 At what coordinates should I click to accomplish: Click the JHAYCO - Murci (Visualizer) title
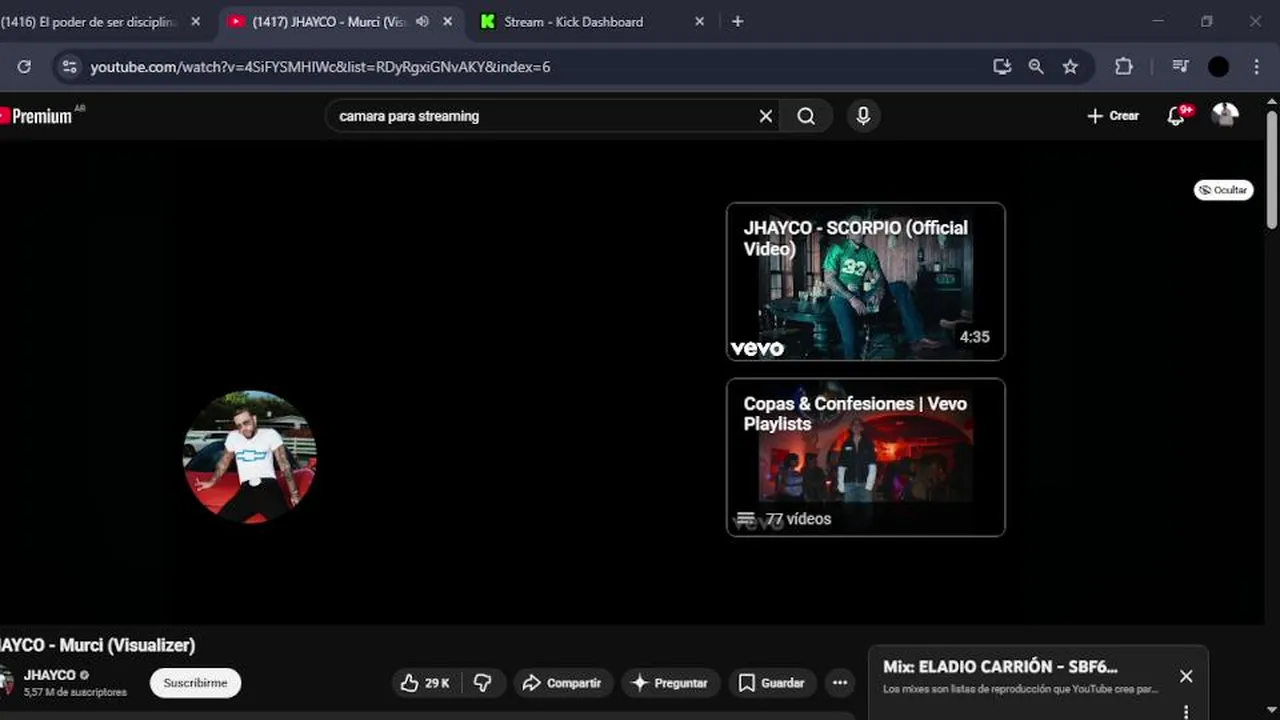coord(98,645)
